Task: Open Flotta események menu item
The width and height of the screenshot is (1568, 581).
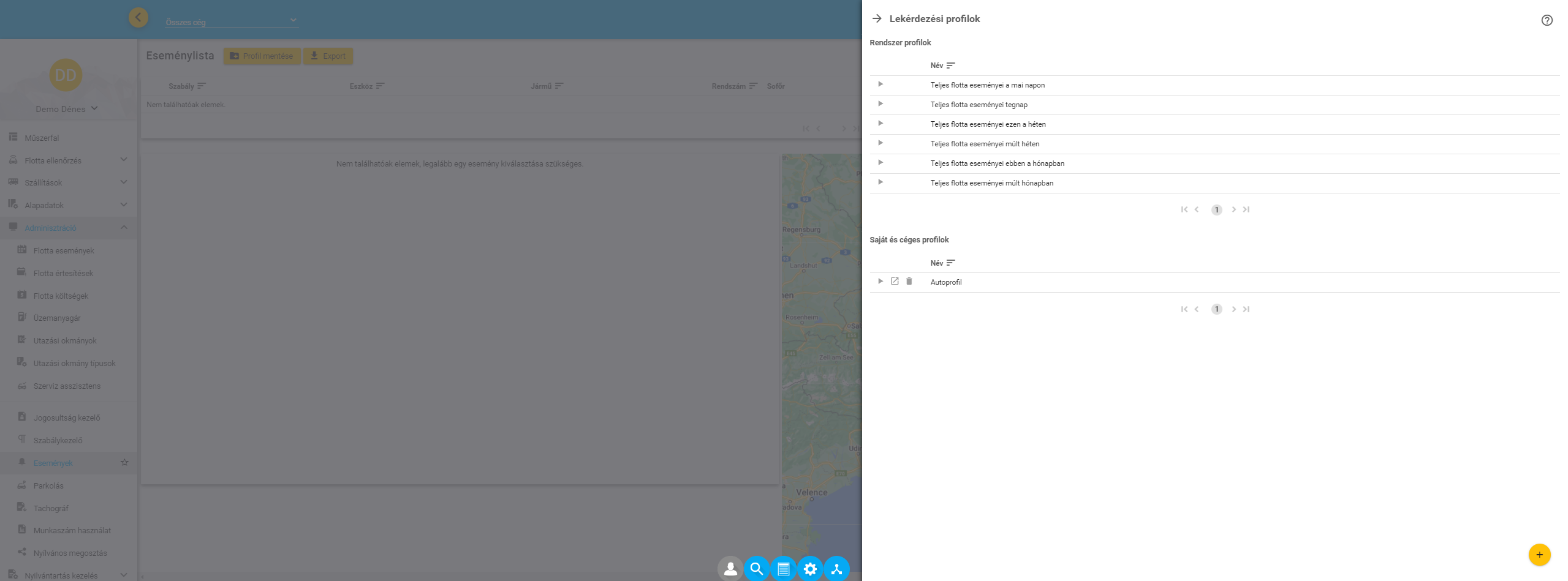Action: (64, 250)
